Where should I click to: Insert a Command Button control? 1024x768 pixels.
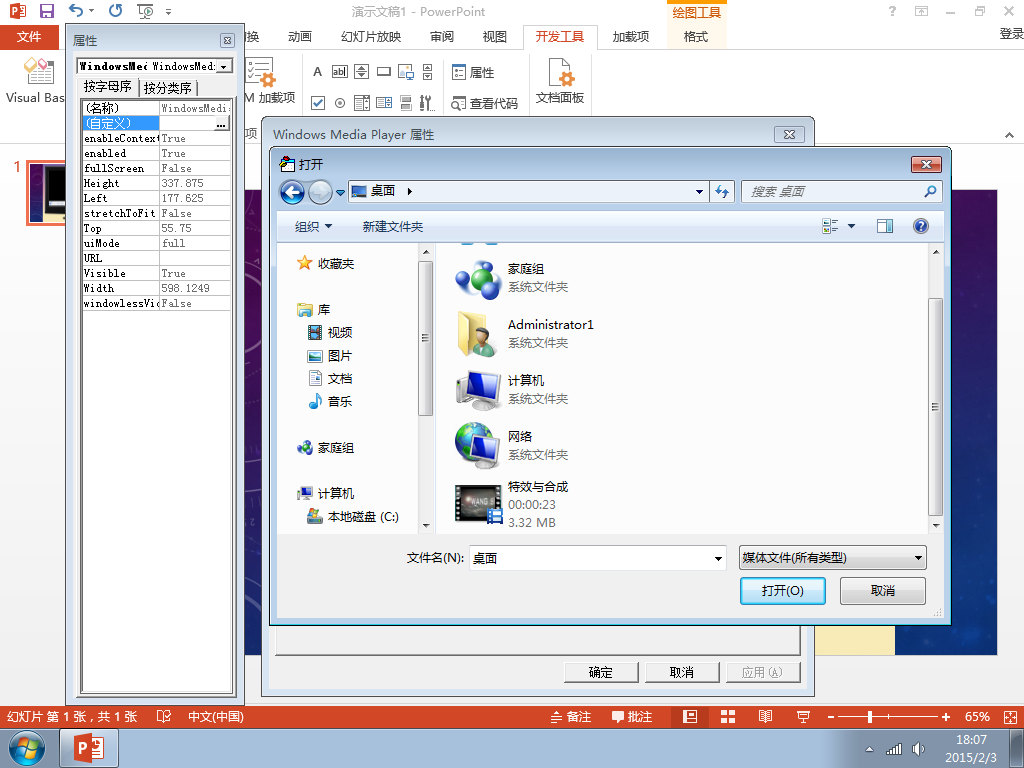click(x=384, y=72)
